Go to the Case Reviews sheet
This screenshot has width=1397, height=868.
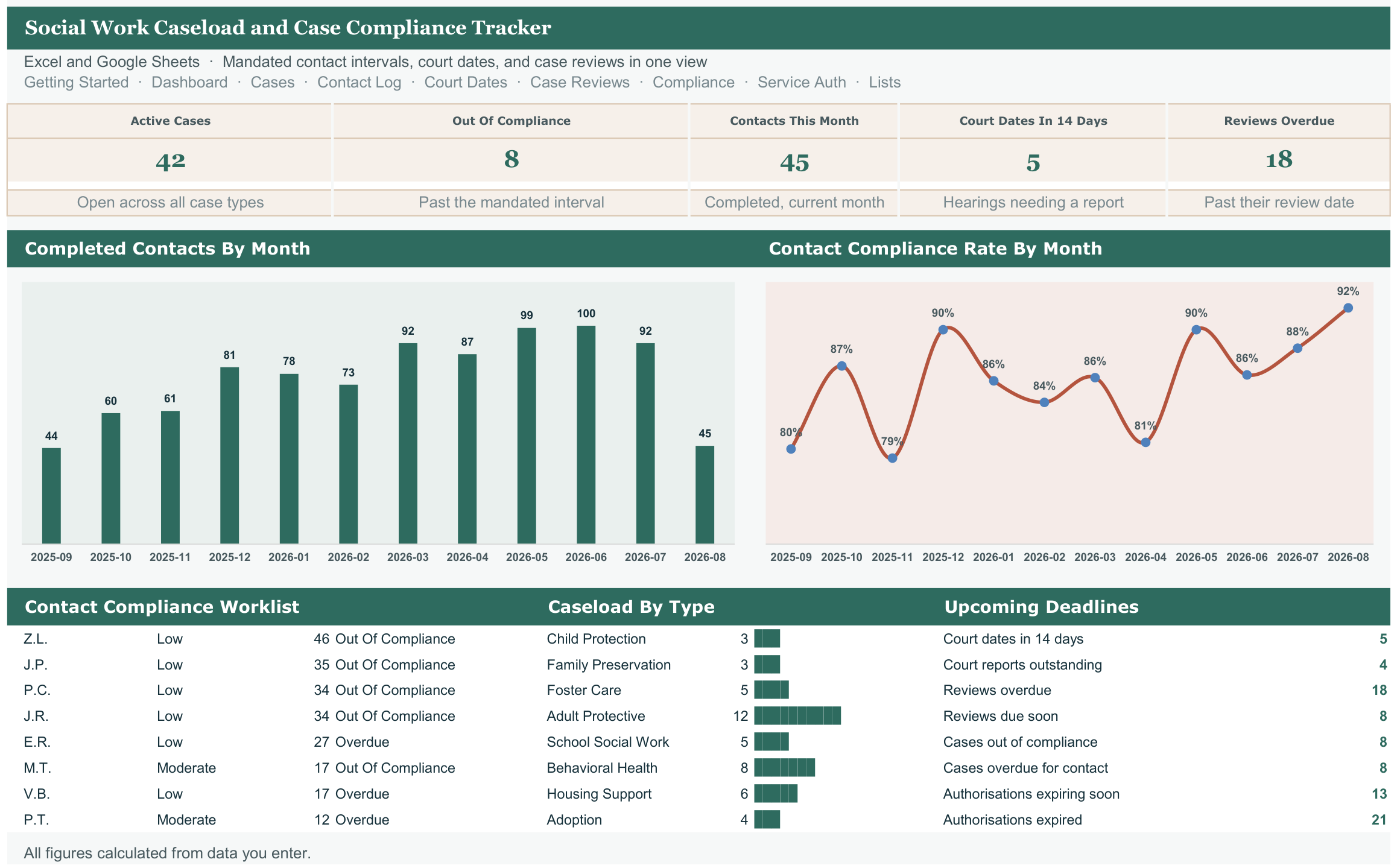tap(580, 82)
